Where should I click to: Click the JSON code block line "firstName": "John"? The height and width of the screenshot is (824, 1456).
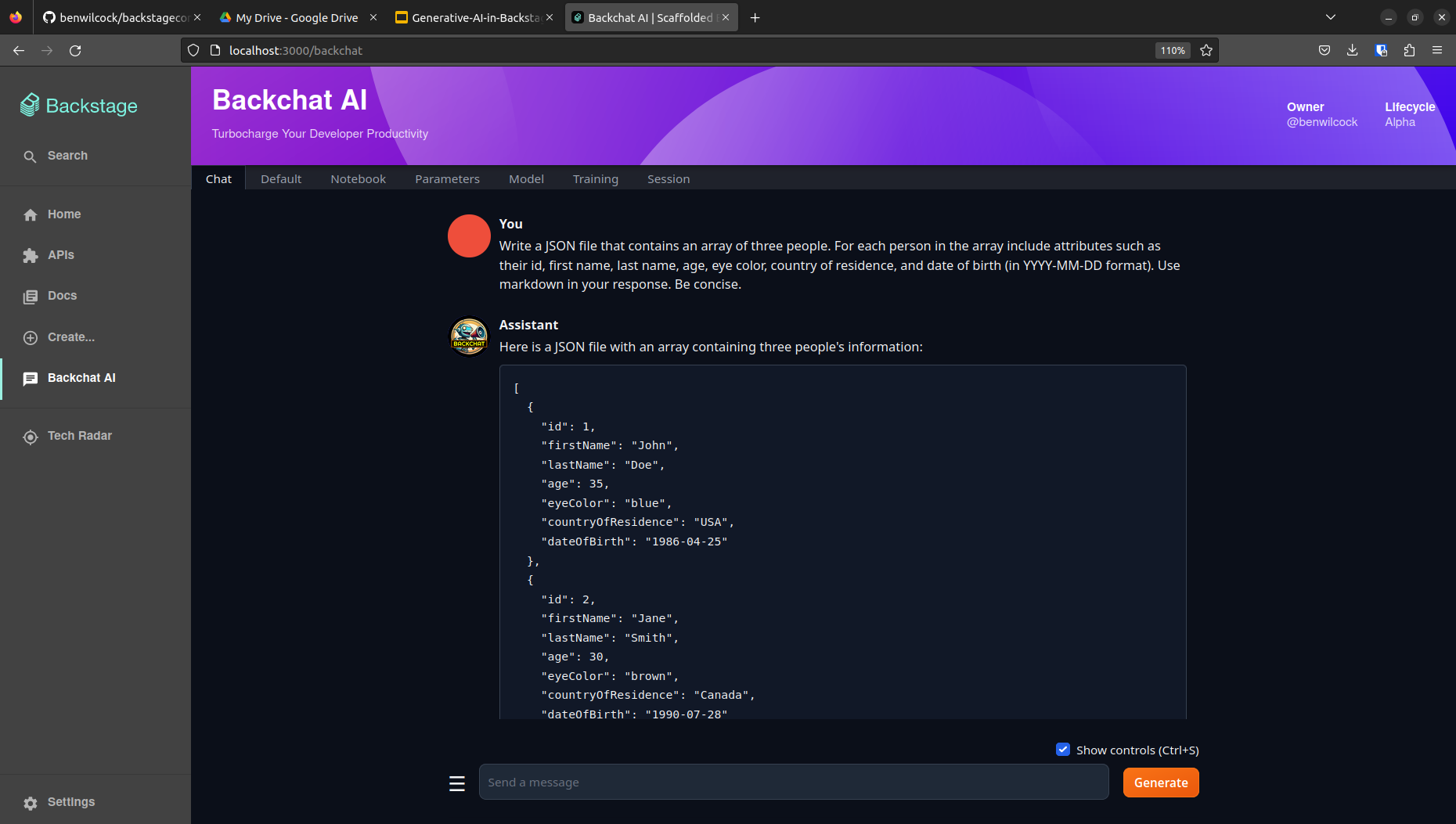610,445
